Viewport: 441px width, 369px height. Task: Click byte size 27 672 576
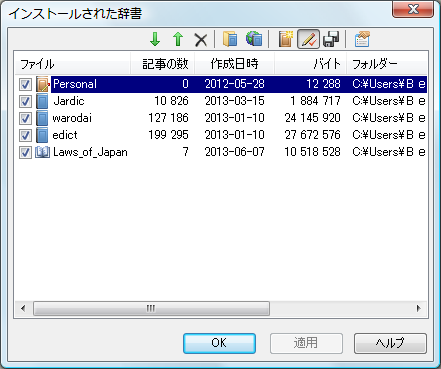coord(313,135)
